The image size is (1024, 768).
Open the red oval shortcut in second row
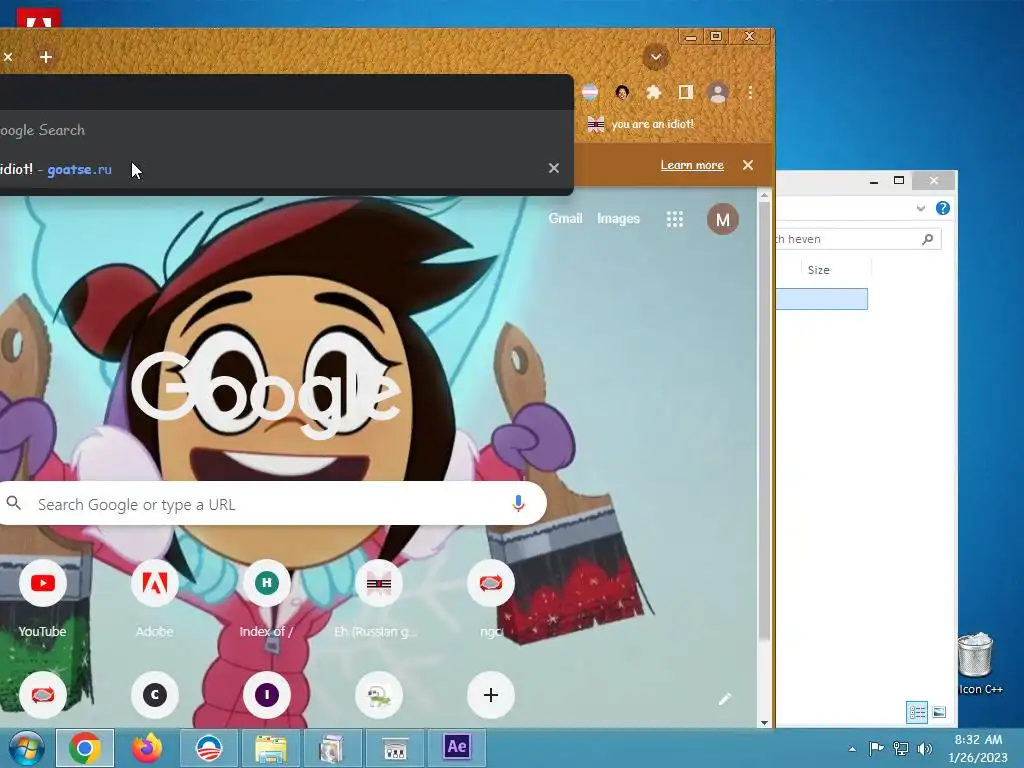[42, 695]
